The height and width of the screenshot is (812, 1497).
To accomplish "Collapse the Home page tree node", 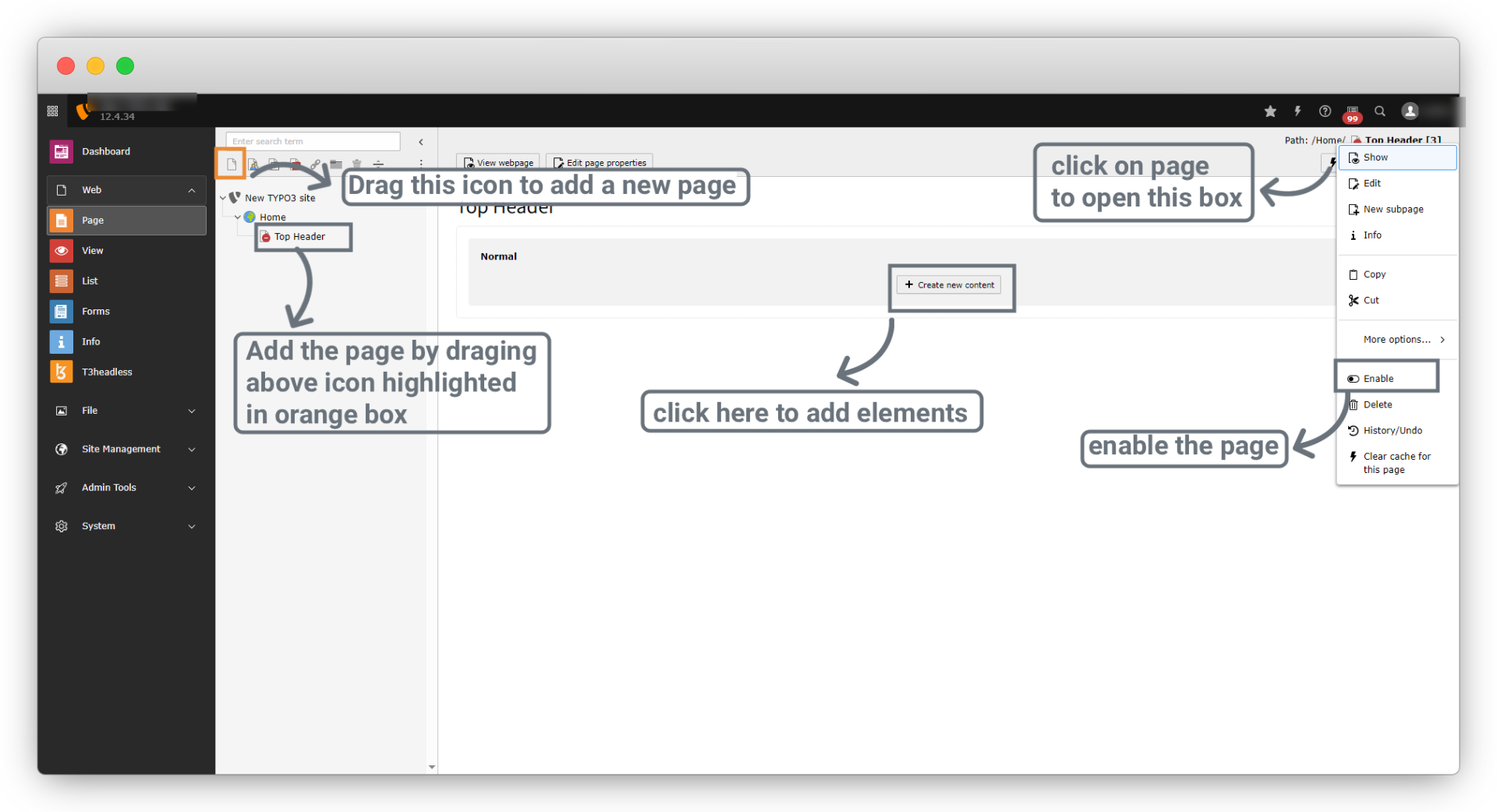I will 238,217.
